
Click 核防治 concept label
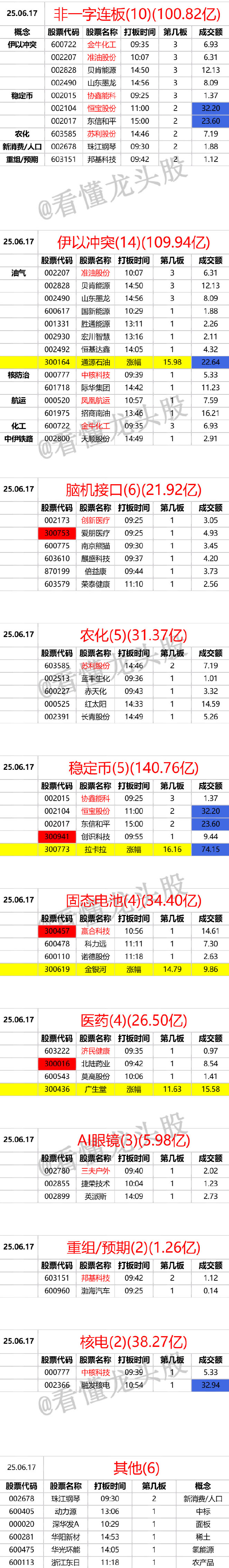pyautogui.click(x=19, y=375)
